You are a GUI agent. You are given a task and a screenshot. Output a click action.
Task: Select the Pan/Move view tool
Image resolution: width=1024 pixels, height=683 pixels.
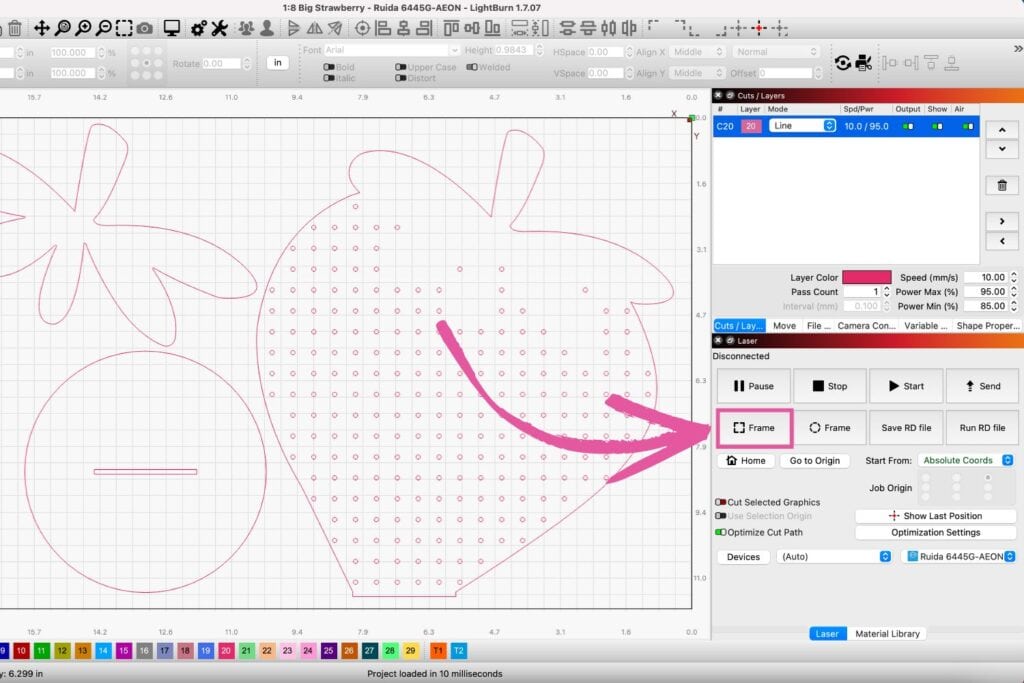(41, 28)
